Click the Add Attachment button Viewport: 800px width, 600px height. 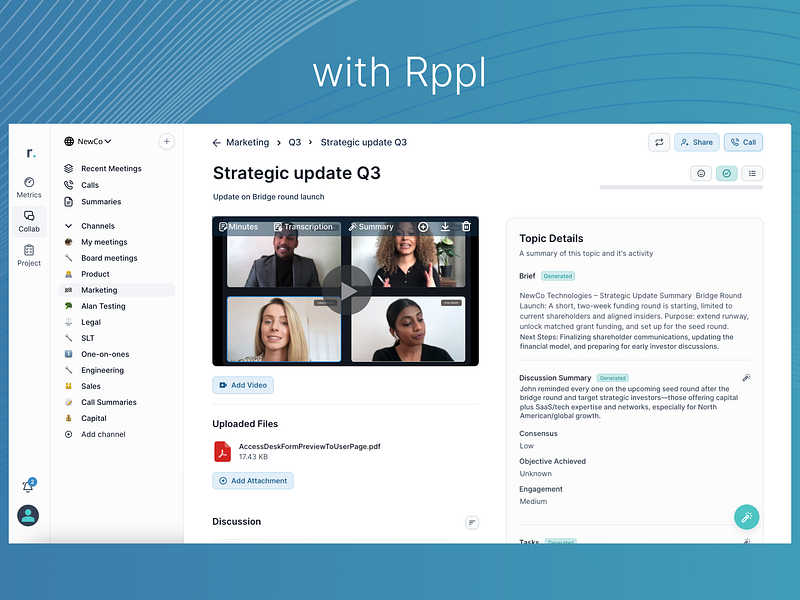[x=252, y=480]
